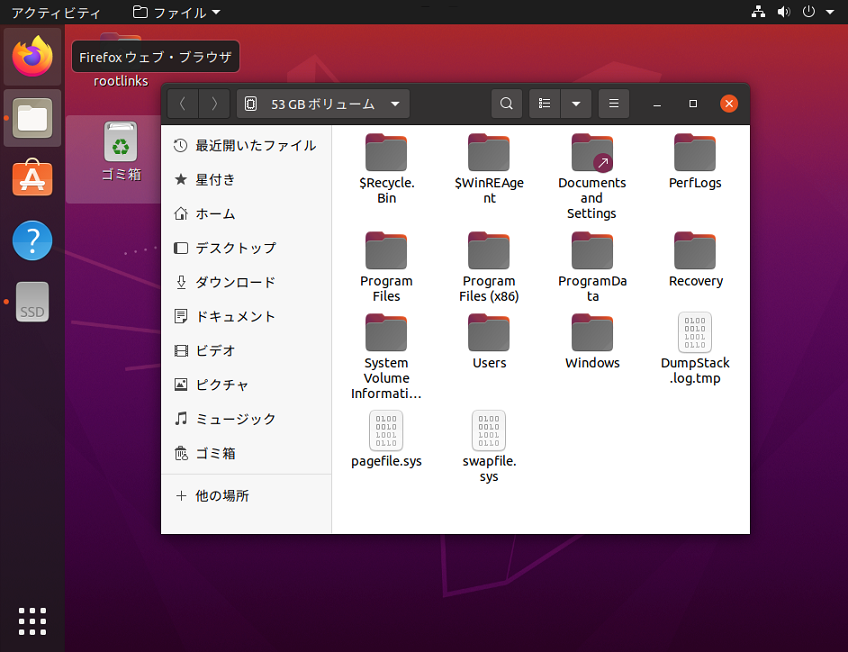This screenshot has height=652, width=848.
Task: Close the Files window
Action: [x=729, y=103]
